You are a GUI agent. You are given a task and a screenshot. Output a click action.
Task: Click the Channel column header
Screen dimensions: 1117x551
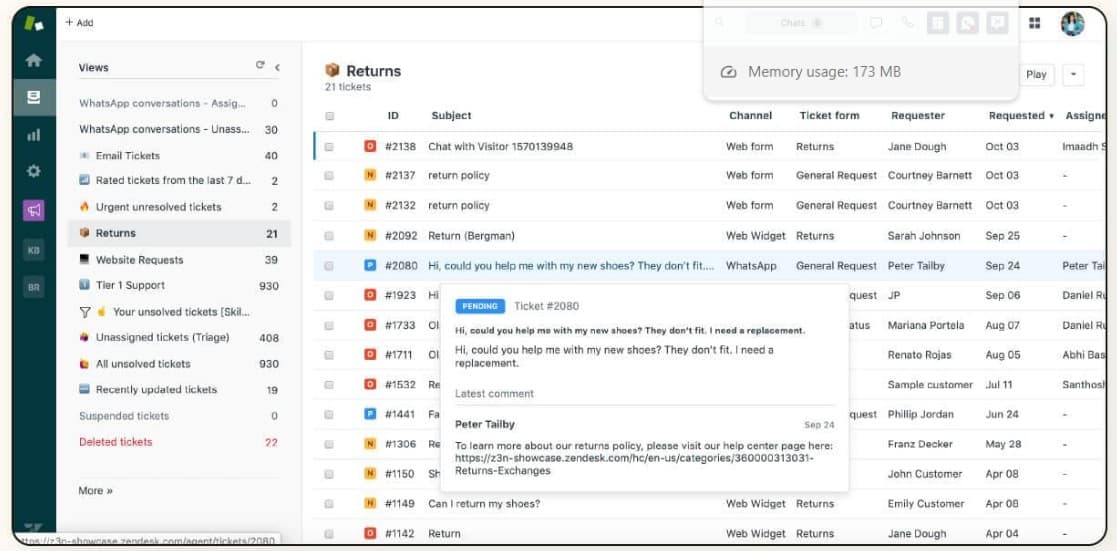point(750,115)
